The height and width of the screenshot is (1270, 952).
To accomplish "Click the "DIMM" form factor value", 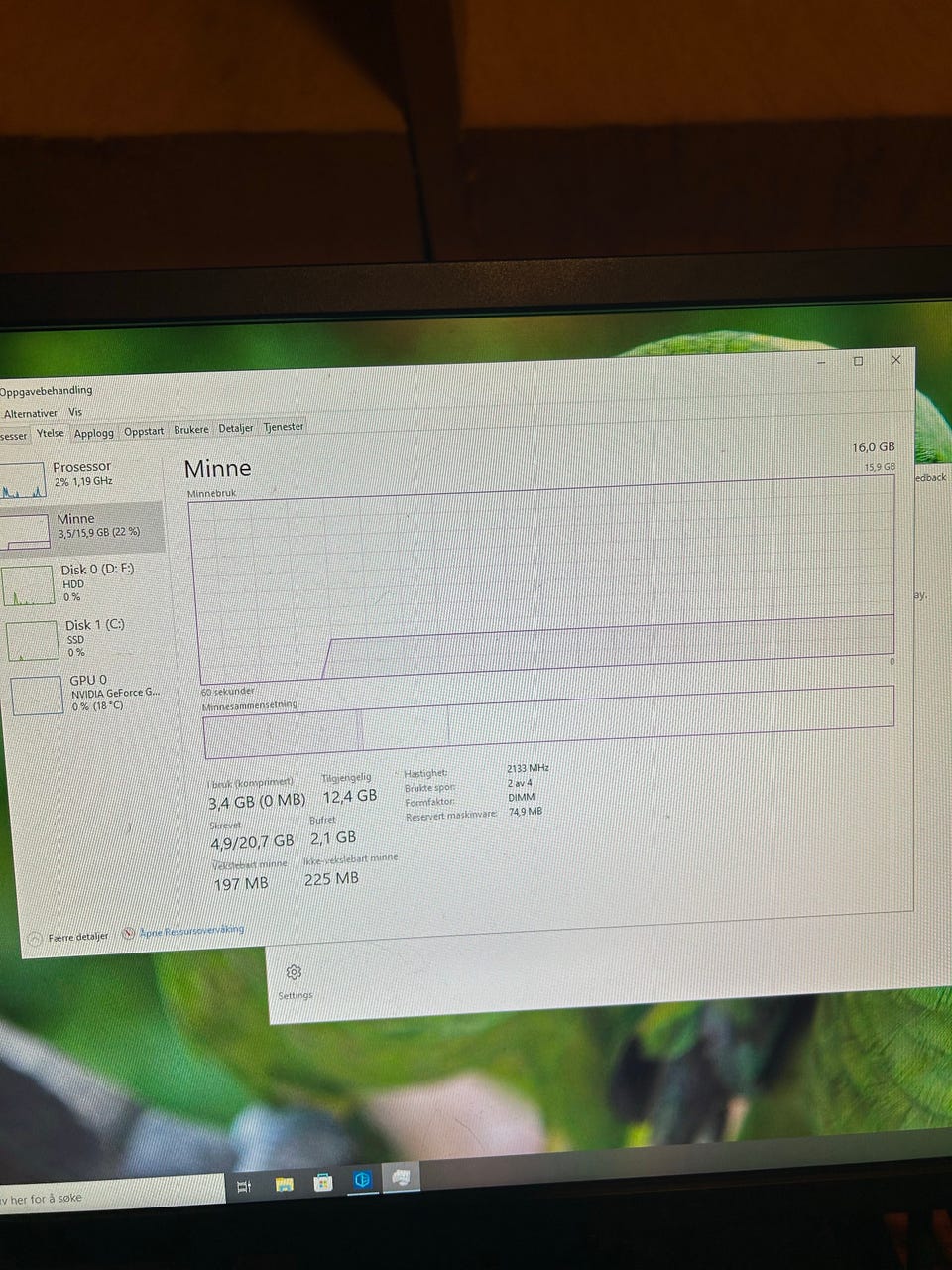I will pos(522,797).
